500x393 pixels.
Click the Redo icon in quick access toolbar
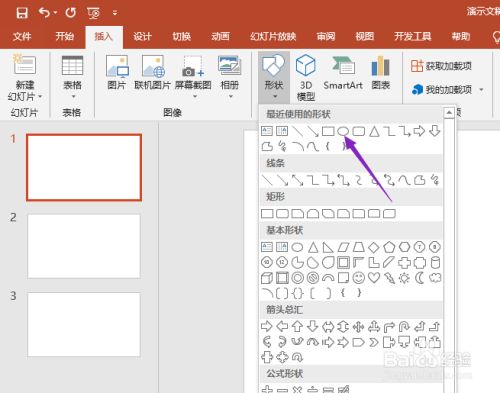(x=70, y=13)
